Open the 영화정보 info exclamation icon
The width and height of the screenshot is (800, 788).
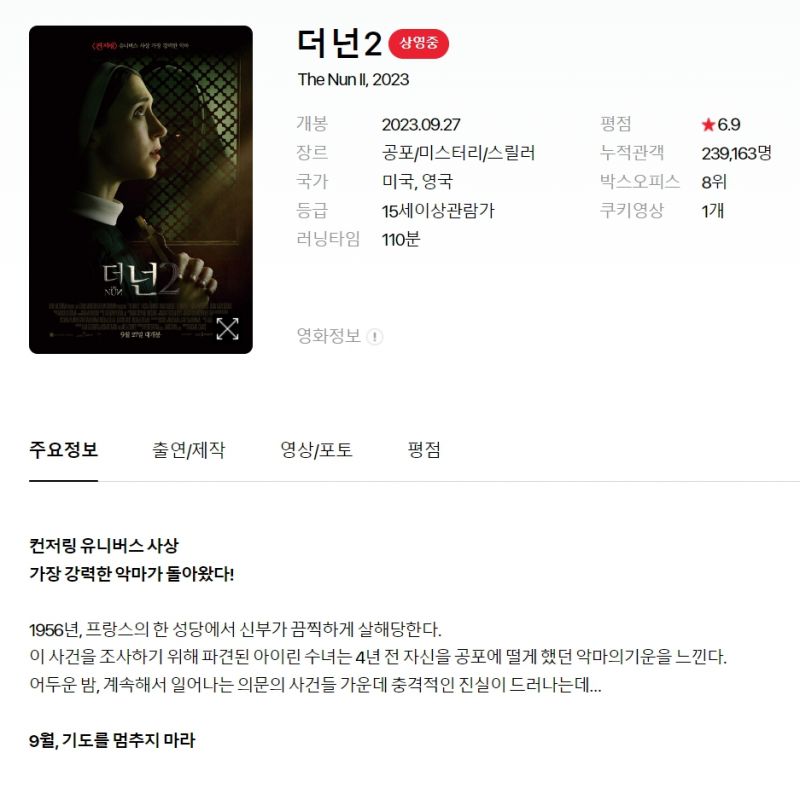(x=374, y=337)
